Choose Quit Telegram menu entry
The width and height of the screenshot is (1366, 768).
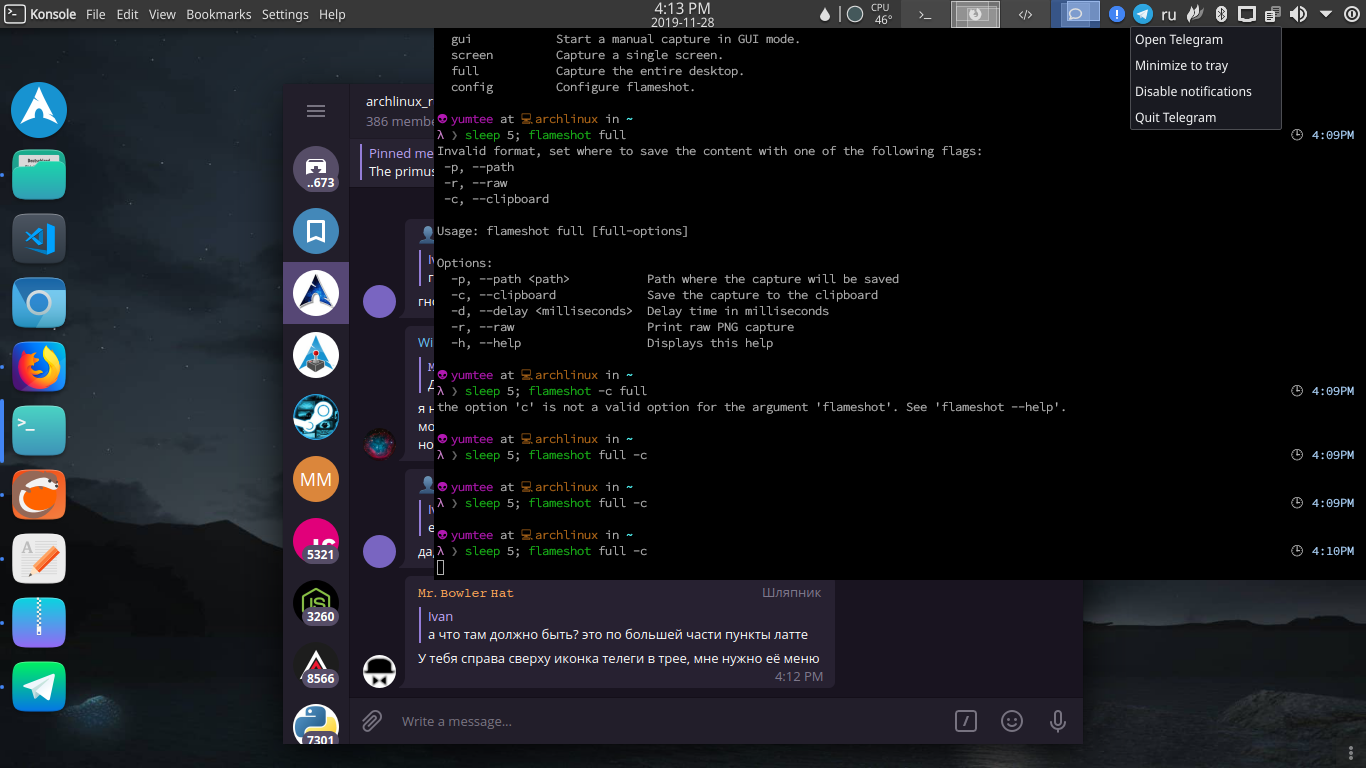1205,118
